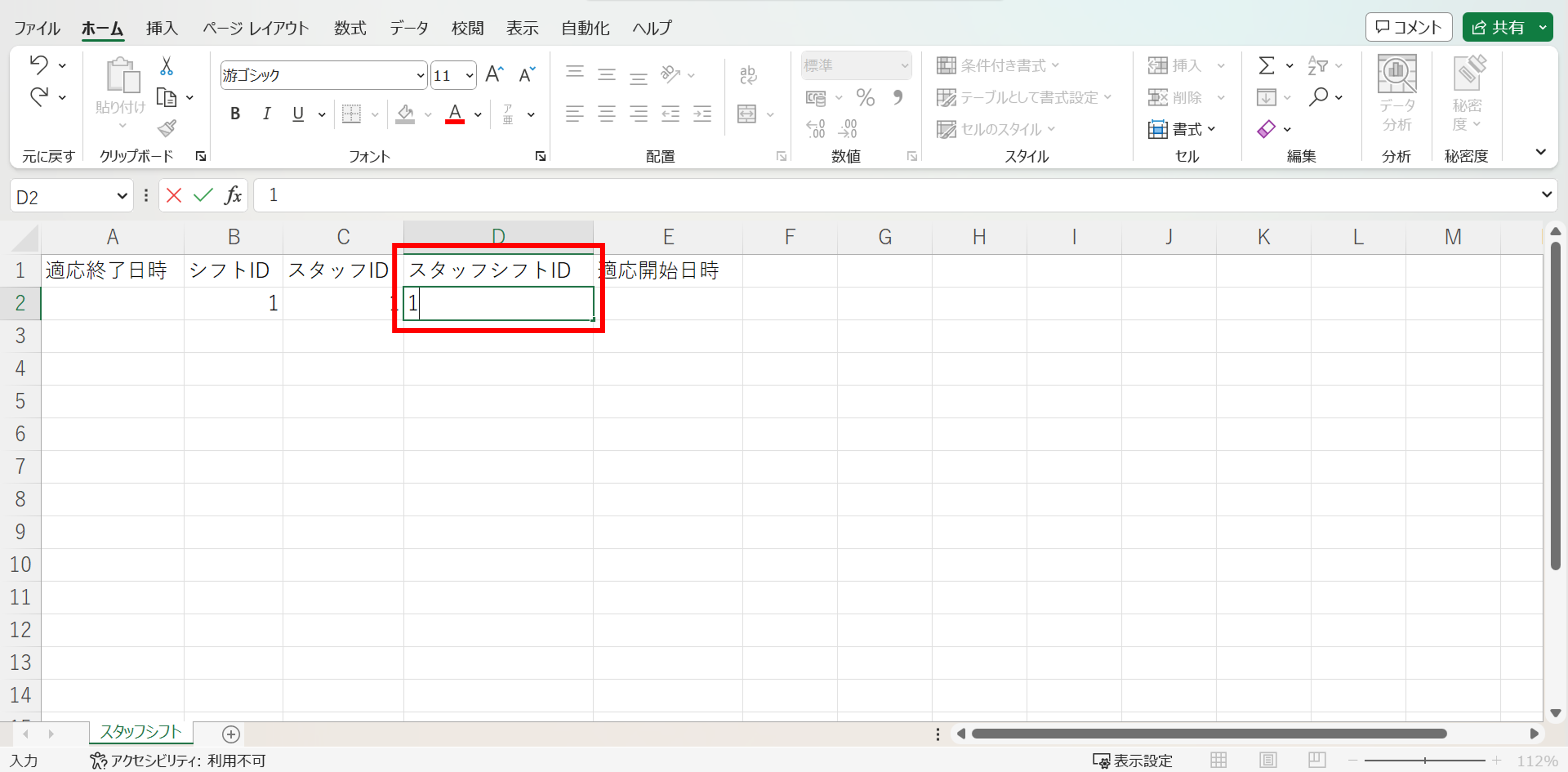Click the orientation text angle icon
This screenshot has height=772, width=1568.
tap(670, 74)
